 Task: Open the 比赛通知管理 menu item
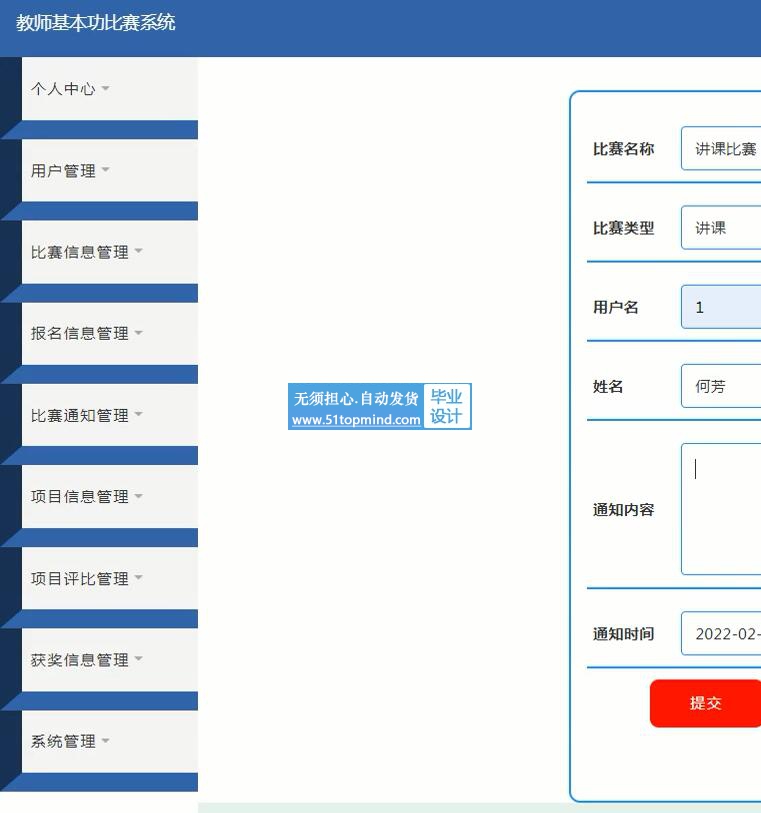[x=109, y=415]
